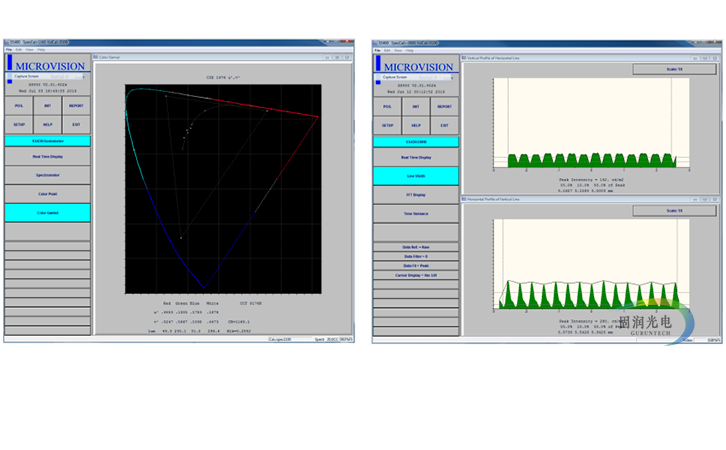Open View menu in right Line Width window

[398, 50]
